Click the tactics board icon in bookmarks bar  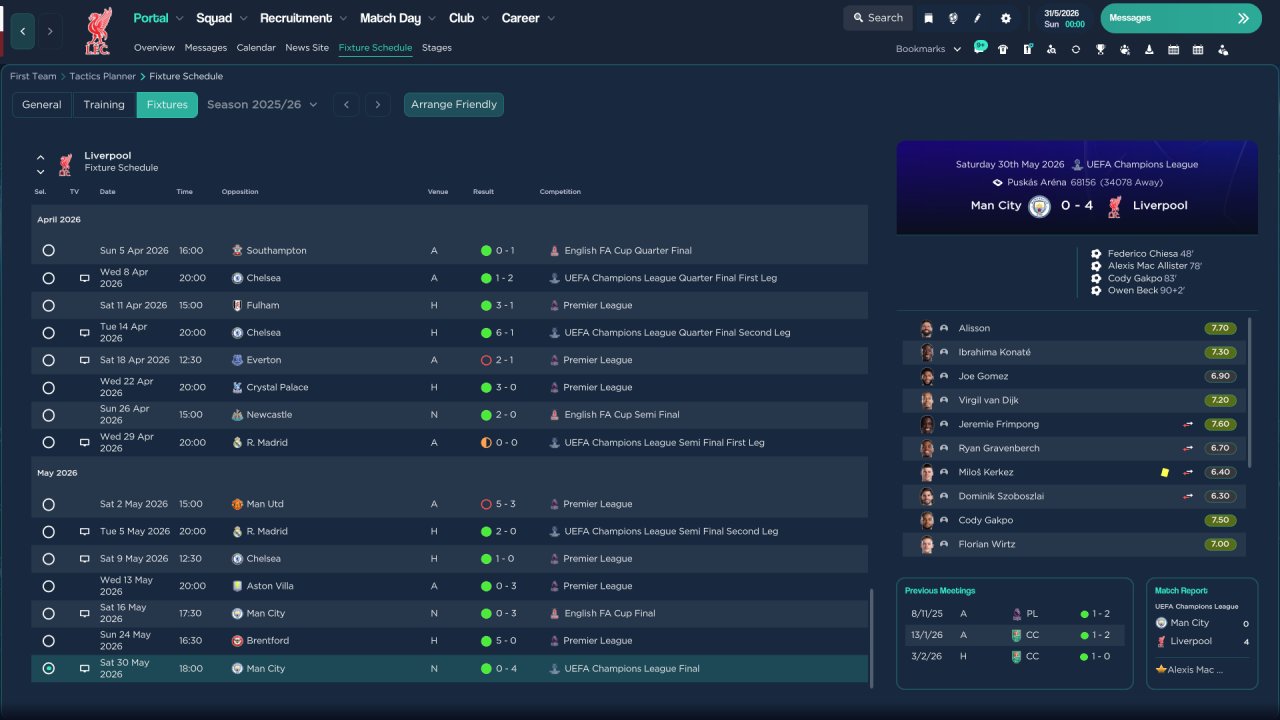(1027, 49)
